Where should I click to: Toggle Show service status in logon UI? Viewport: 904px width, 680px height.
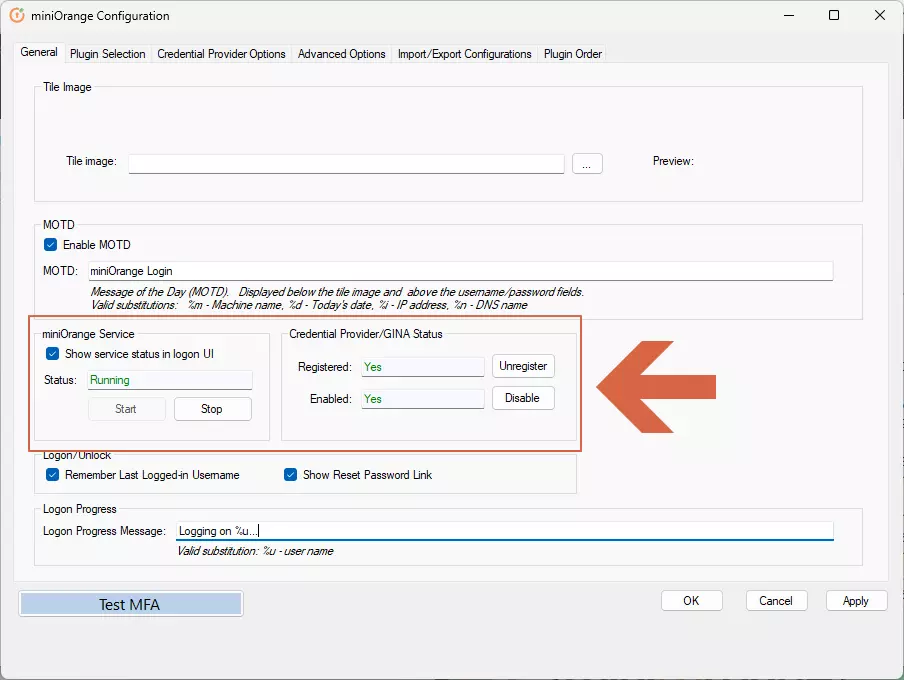pyautogui.click(x=52, y=352)
